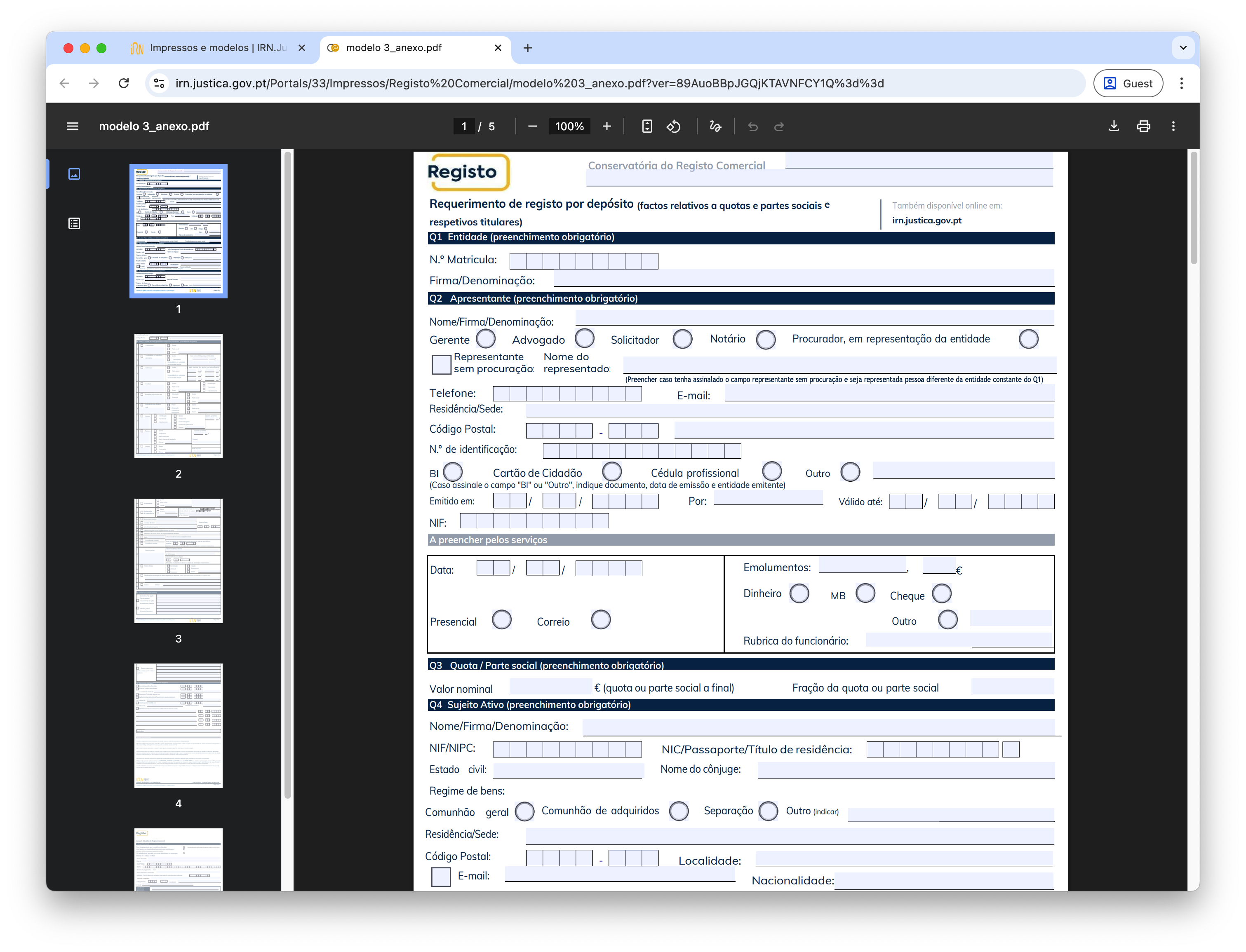Select the MB payment radio button
This screenshot has width=1246, height=952.
click(865, 594)
